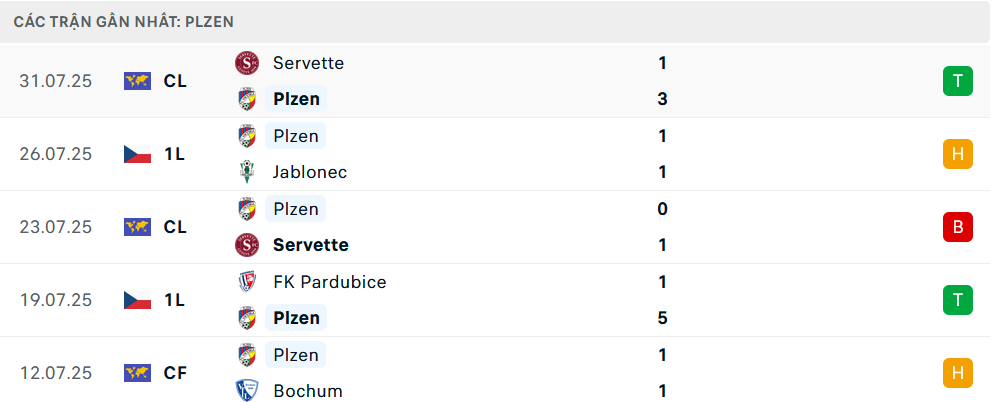Open the Jablonec team link
992x402 pixels.
(x=310, y=172)
